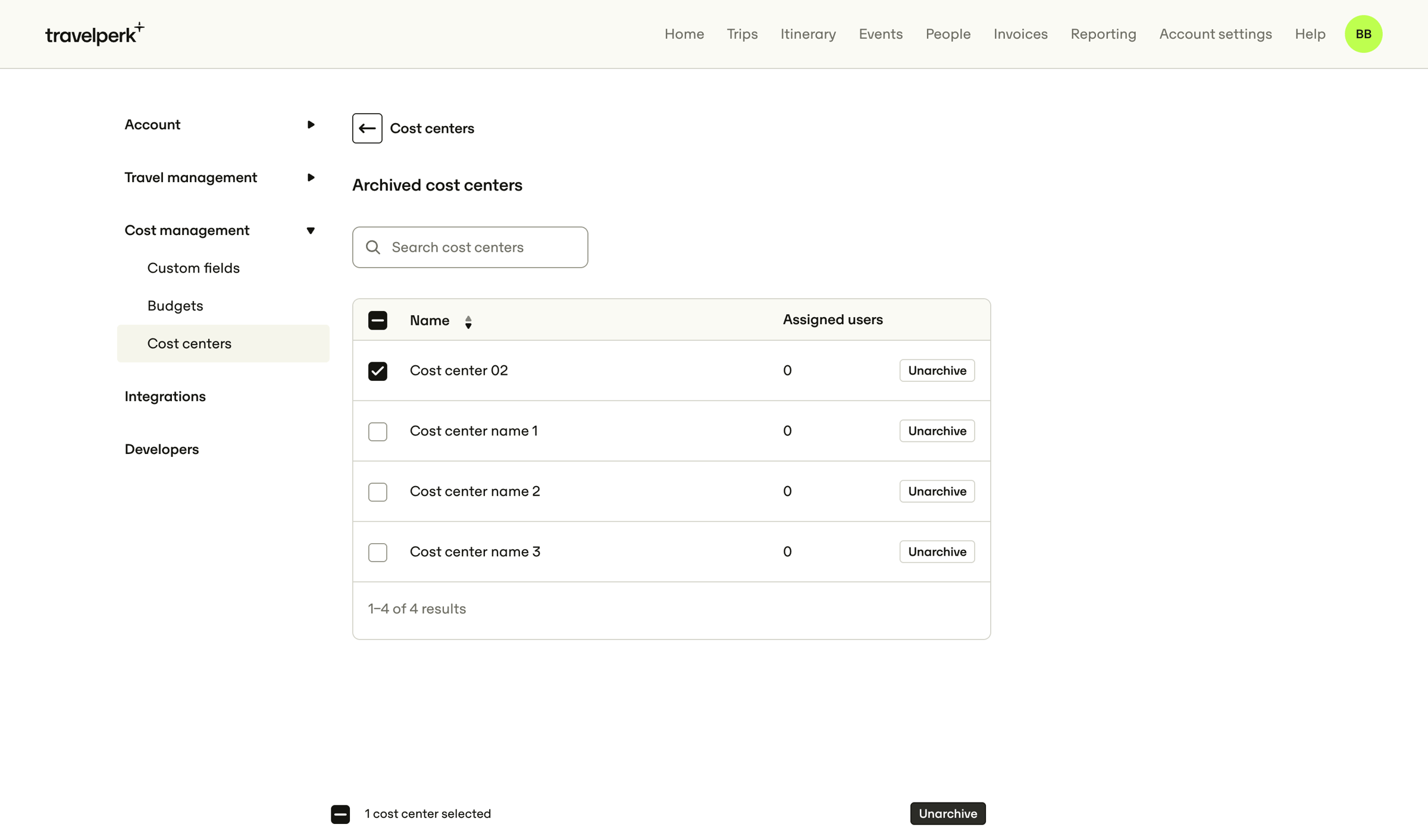Navigate to Events
1428x840 pixels.
[x=881, y=34]
